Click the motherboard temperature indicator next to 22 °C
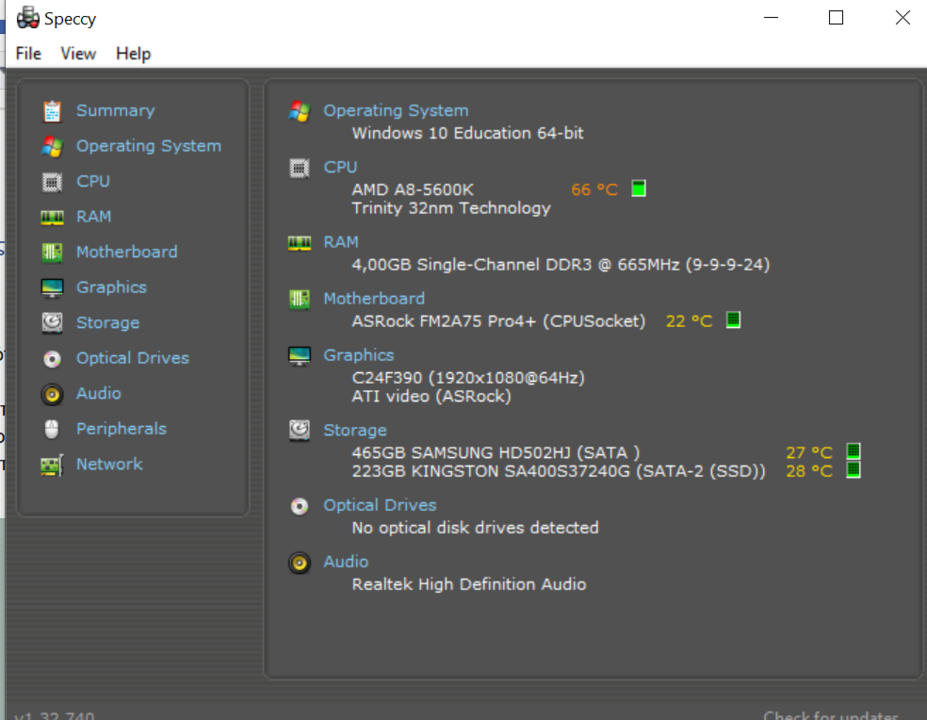927x720 pixels. tap(733, 320)
